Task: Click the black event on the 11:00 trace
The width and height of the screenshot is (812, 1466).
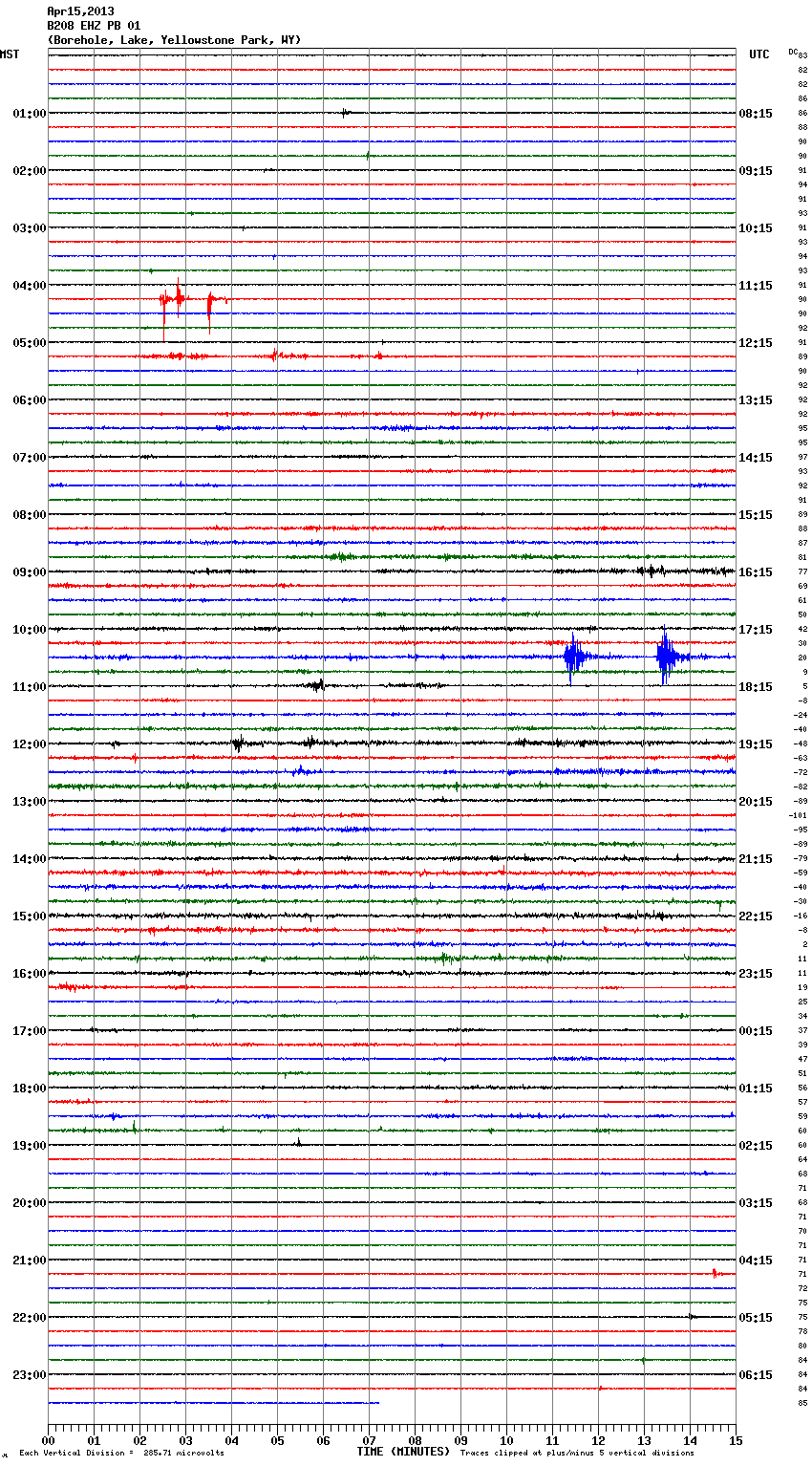Action: [318, 685]
